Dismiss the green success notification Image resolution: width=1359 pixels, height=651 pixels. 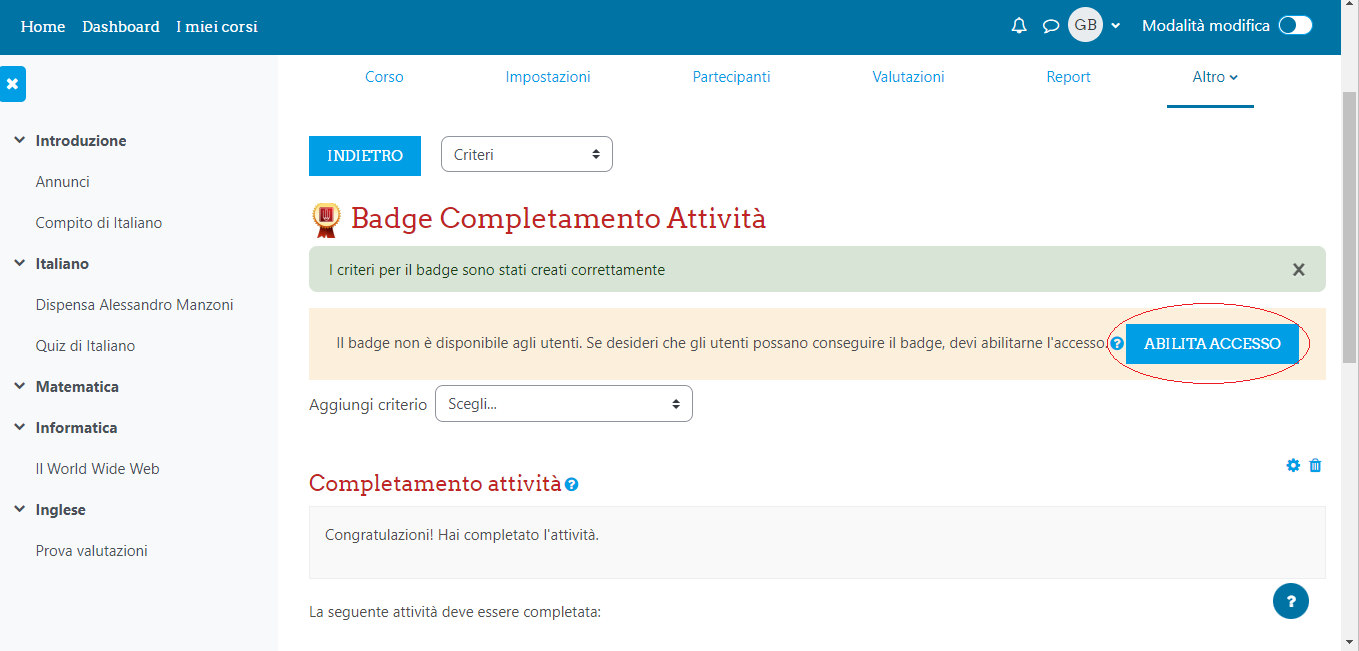click(x=1298, y=270)
